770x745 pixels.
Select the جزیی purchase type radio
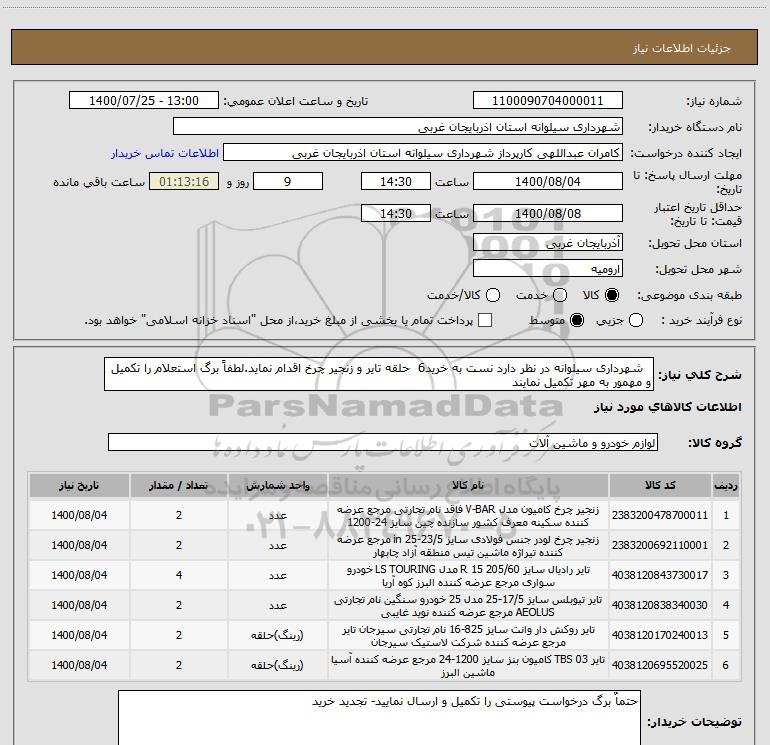[636, 321]
